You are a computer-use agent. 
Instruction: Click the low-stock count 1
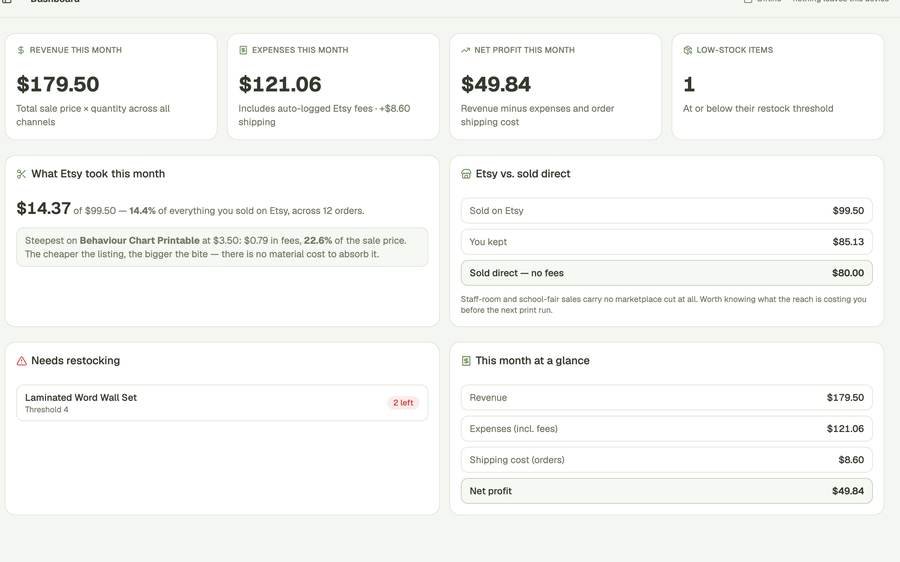(689, 84)
